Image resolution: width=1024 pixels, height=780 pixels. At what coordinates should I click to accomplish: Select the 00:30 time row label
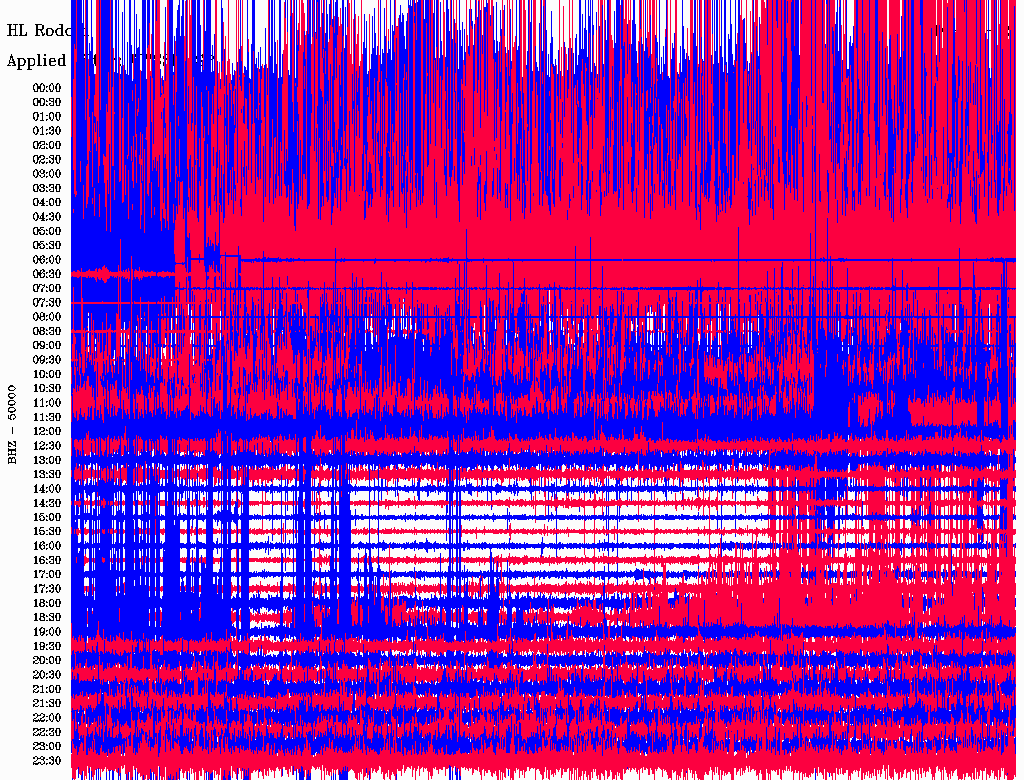(x=47, y=102)
